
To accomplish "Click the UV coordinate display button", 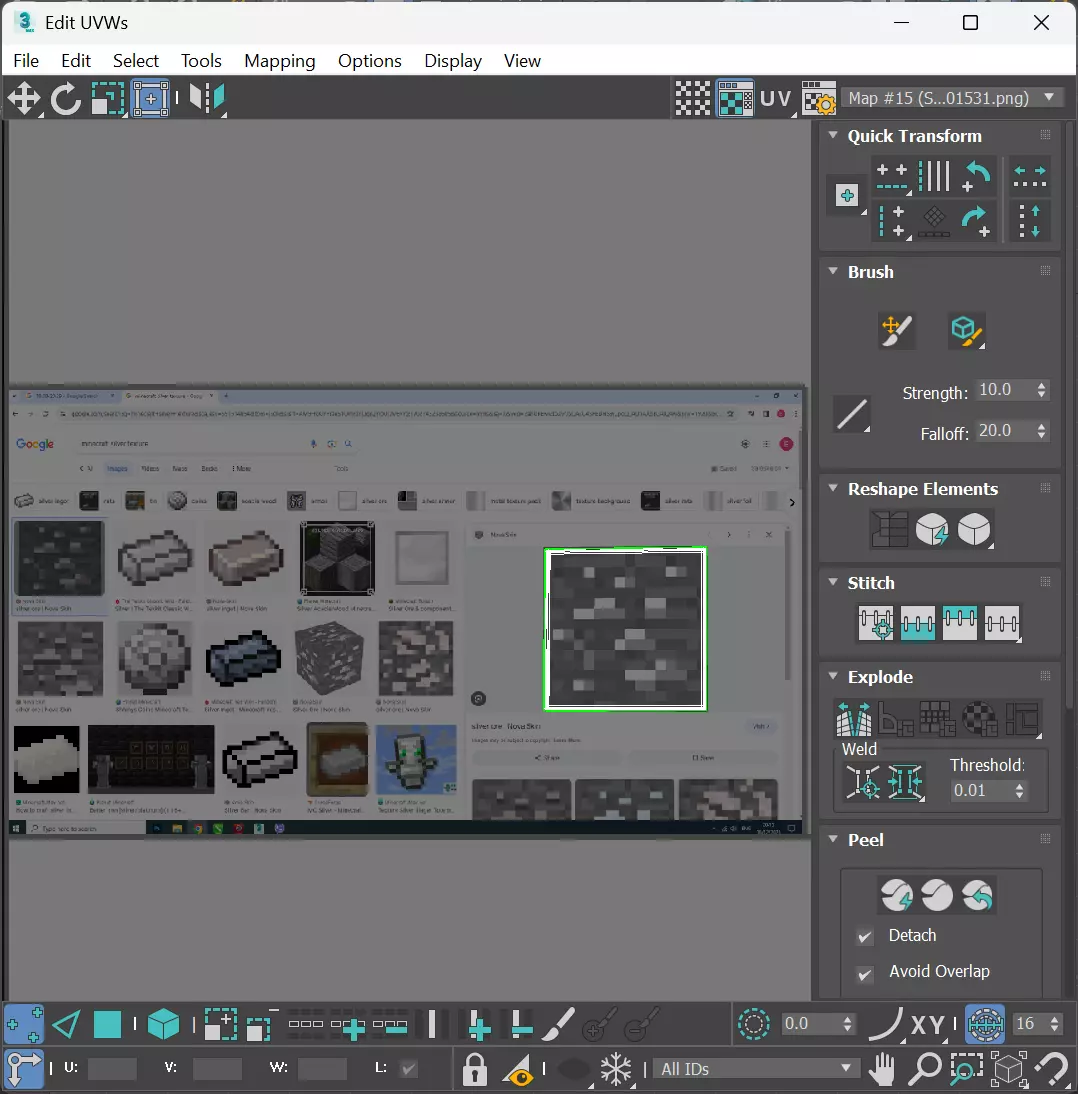I will click(x=775, y=98).
